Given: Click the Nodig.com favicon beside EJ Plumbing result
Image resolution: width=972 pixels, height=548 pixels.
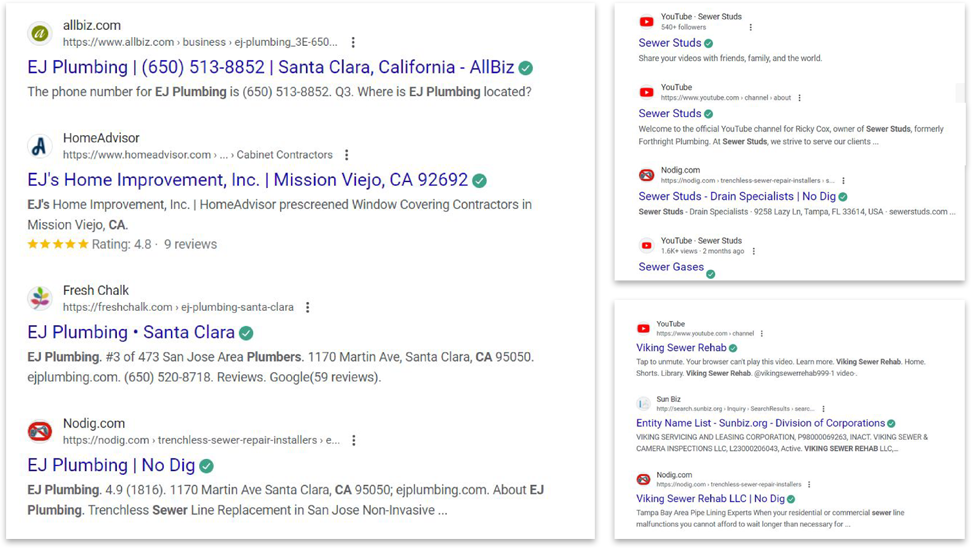Looking at the screenshot, I should click(x=40, y=431).
